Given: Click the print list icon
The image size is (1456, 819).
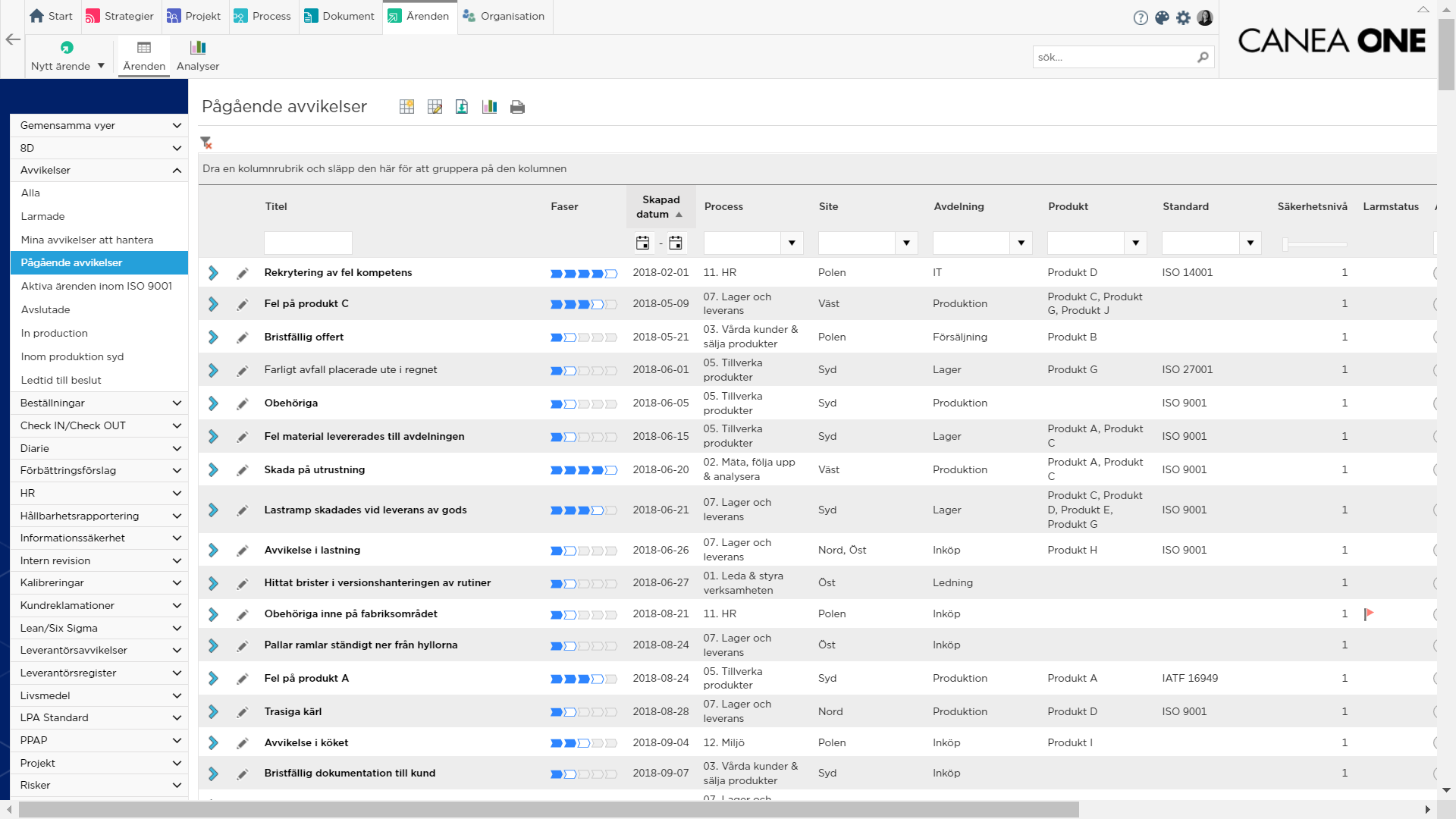Looking at the screenshot, I should [x=517, y=107].
